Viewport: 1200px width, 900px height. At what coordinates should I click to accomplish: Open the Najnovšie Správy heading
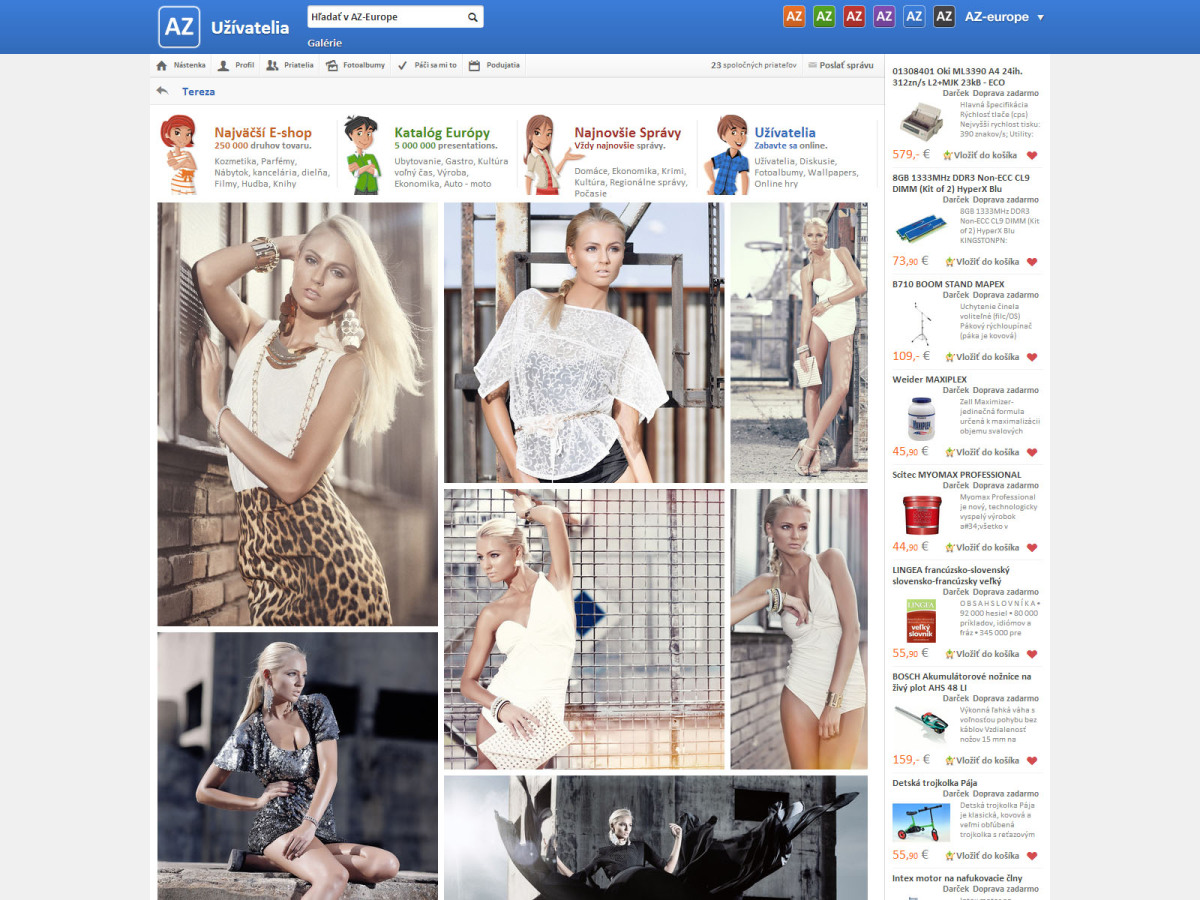tap(628, 132)
